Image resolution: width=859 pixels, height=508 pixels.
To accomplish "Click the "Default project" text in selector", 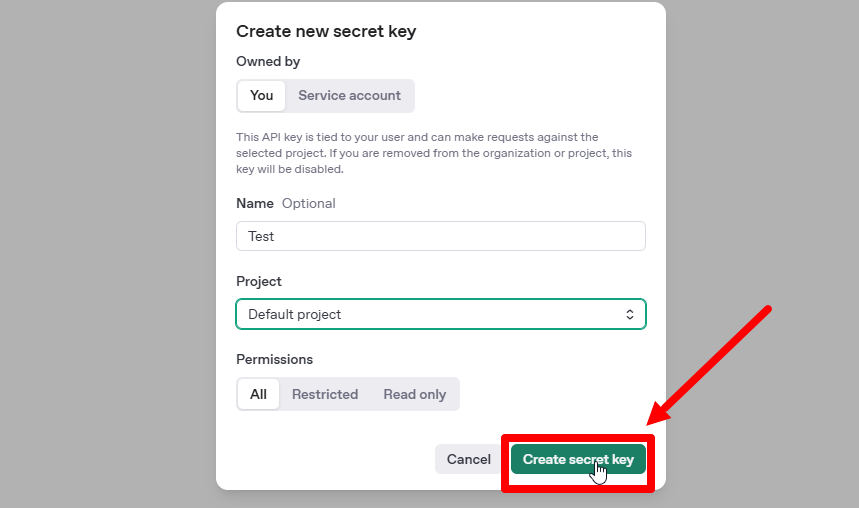I will pos(295,314).
